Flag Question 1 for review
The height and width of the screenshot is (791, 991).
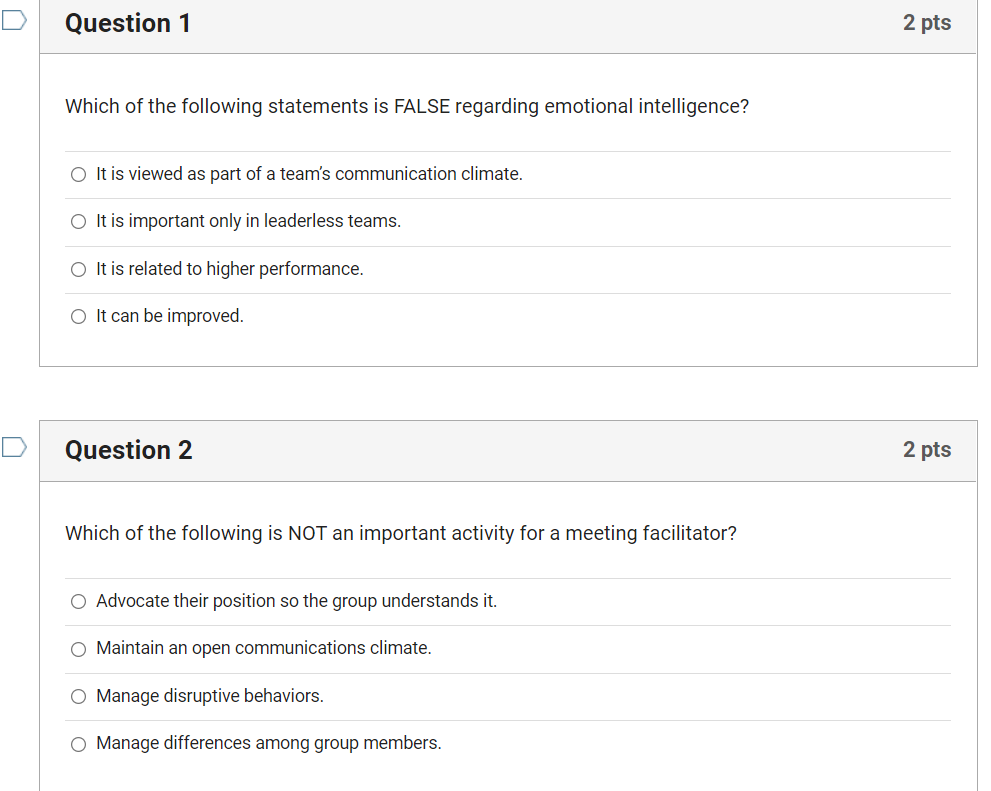point(14,19)
